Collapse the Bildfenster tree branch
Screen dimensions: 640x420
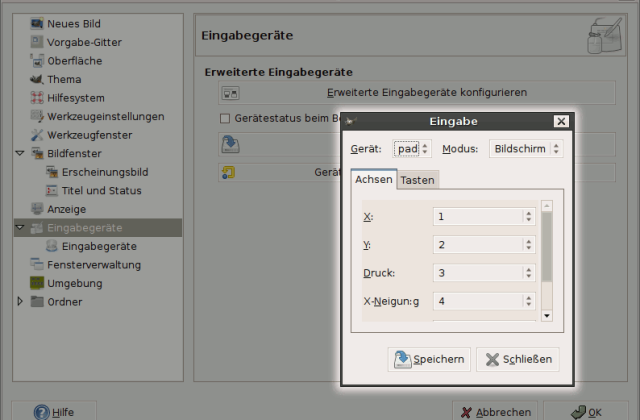tap(20, 153)
